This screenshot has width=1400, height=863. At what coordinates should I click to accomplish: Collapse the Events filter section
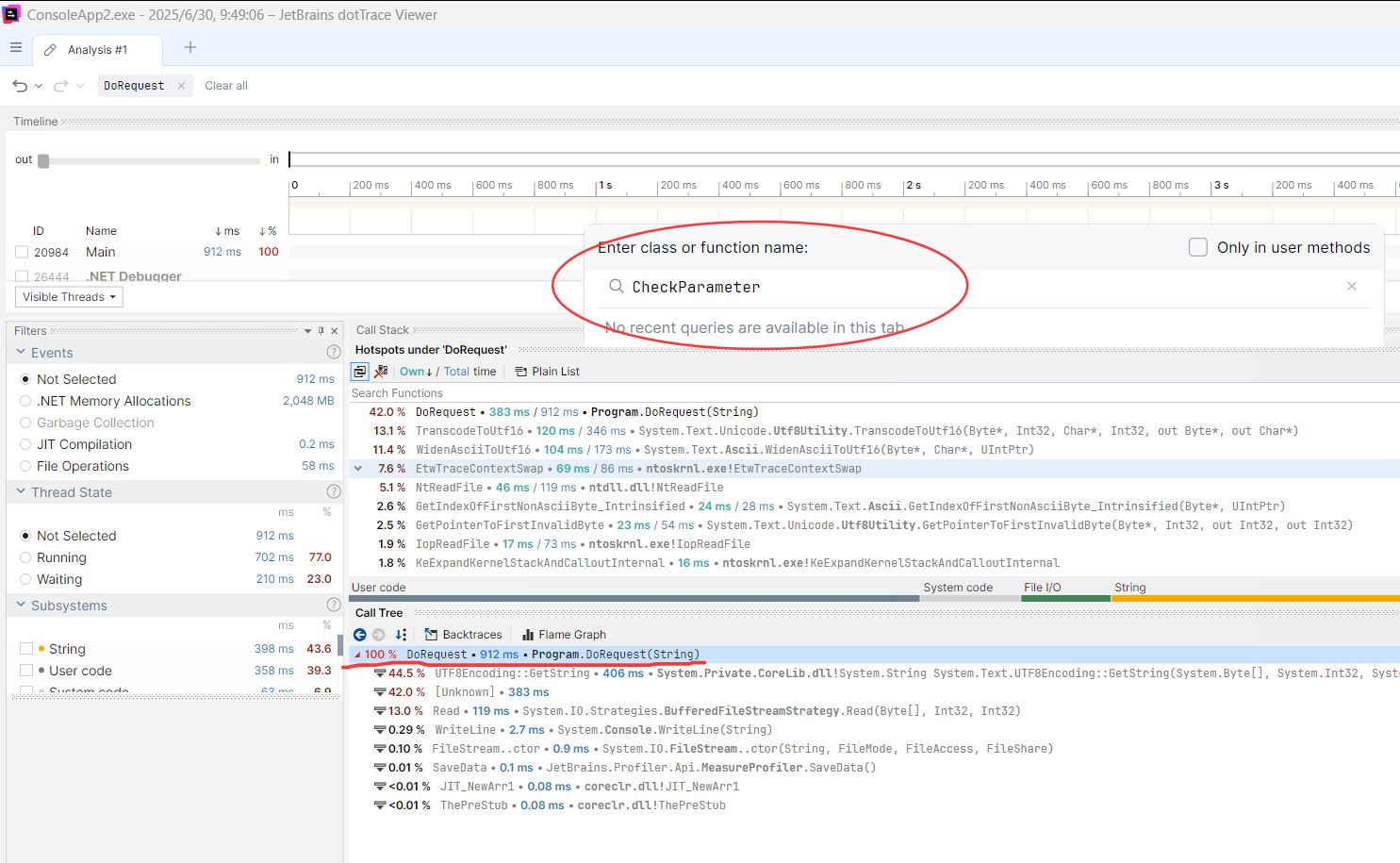click(21, 353)
